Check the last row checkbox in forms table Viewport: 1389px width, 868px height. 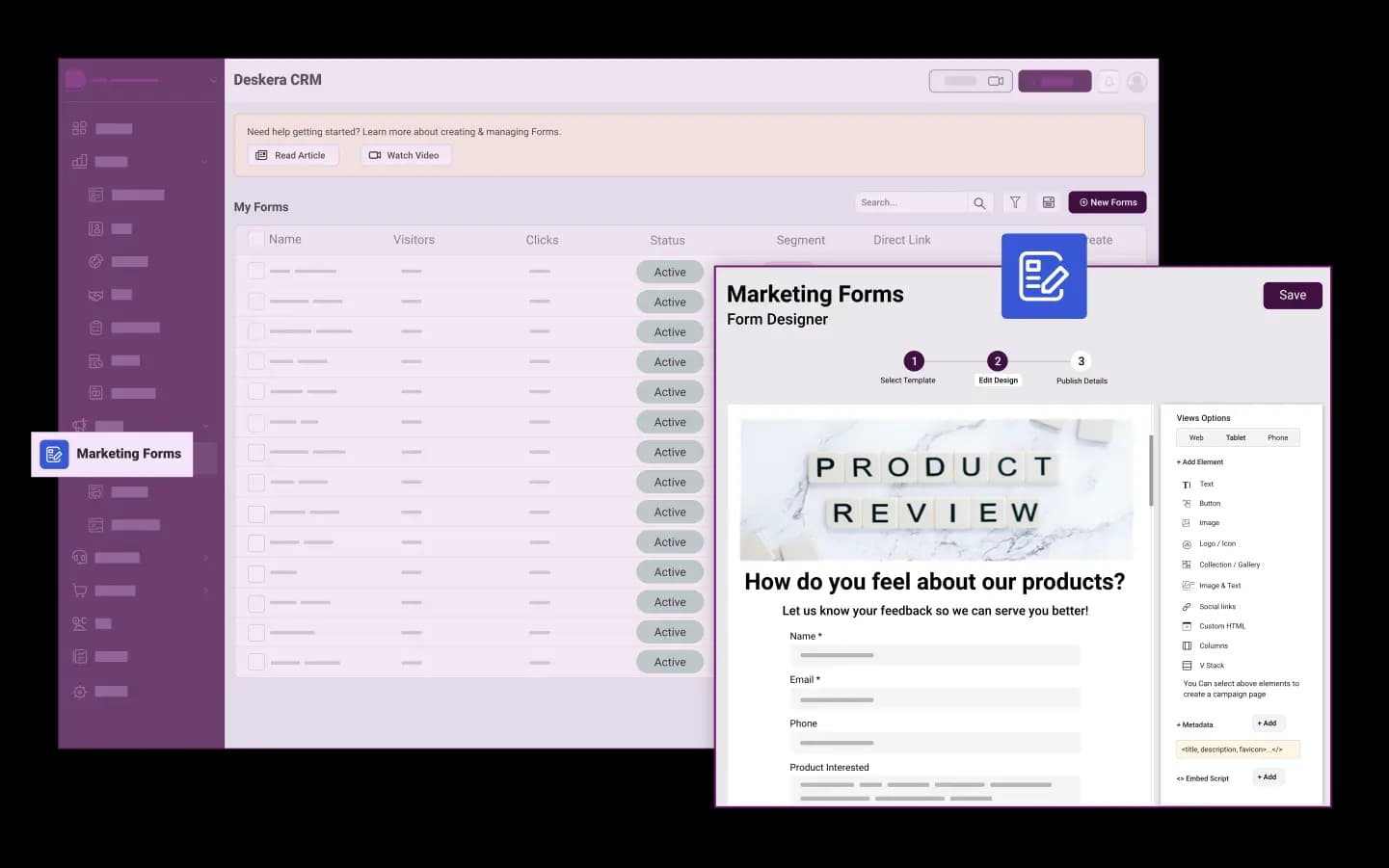255,662
